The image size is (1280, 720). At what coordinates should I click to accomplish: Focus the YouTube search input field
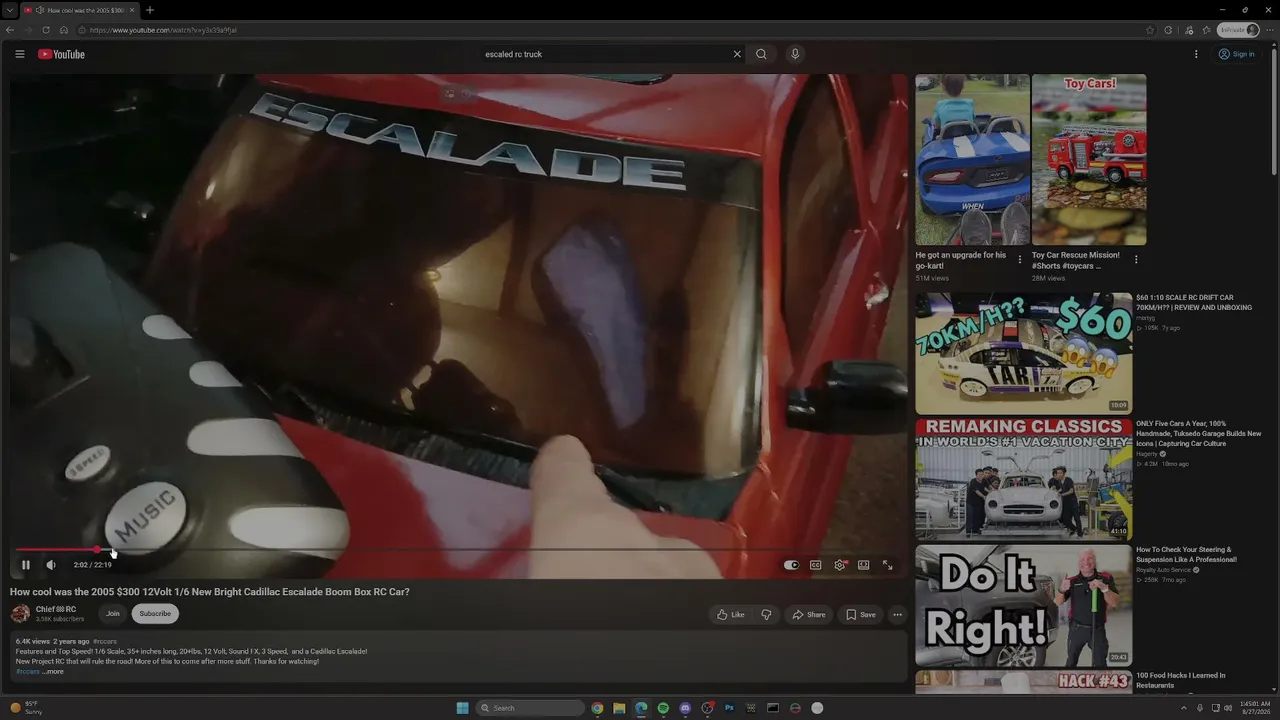click(605, 54)
